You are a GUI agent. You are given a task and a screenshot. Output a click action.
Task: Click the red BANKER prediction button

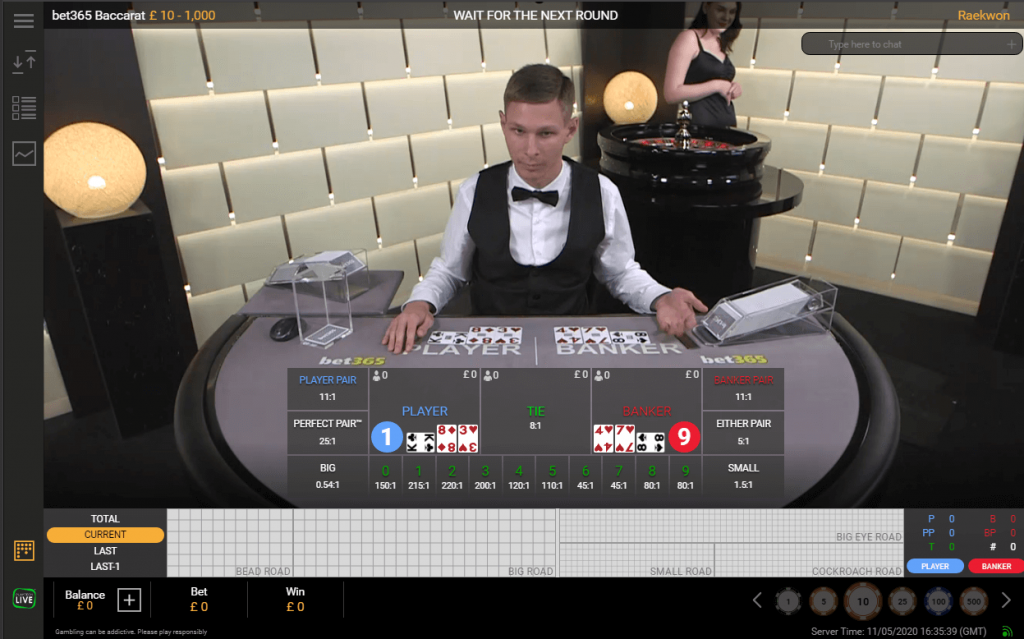pos(996,566)
